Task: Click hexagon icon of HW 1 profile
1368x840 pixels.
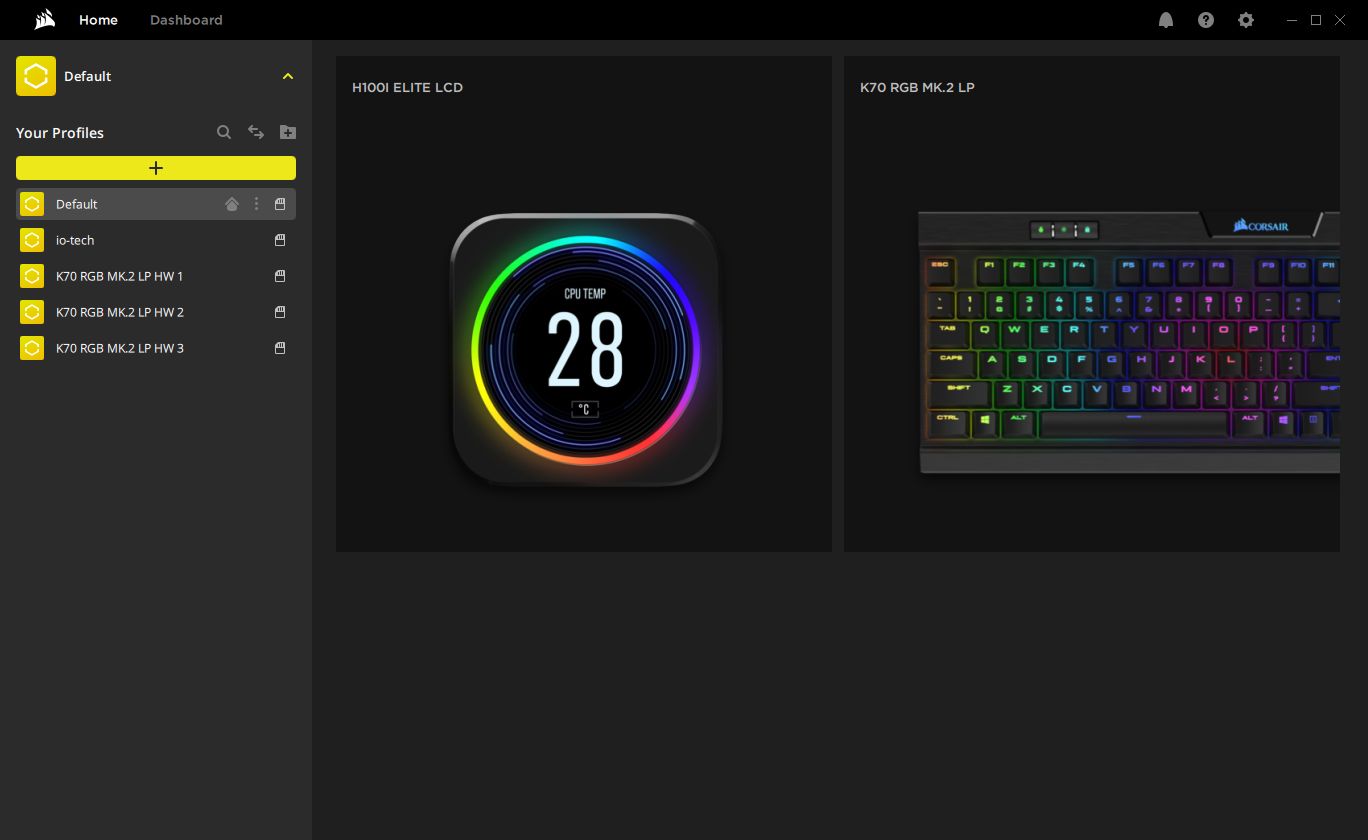Action: [x=32, y=276]
